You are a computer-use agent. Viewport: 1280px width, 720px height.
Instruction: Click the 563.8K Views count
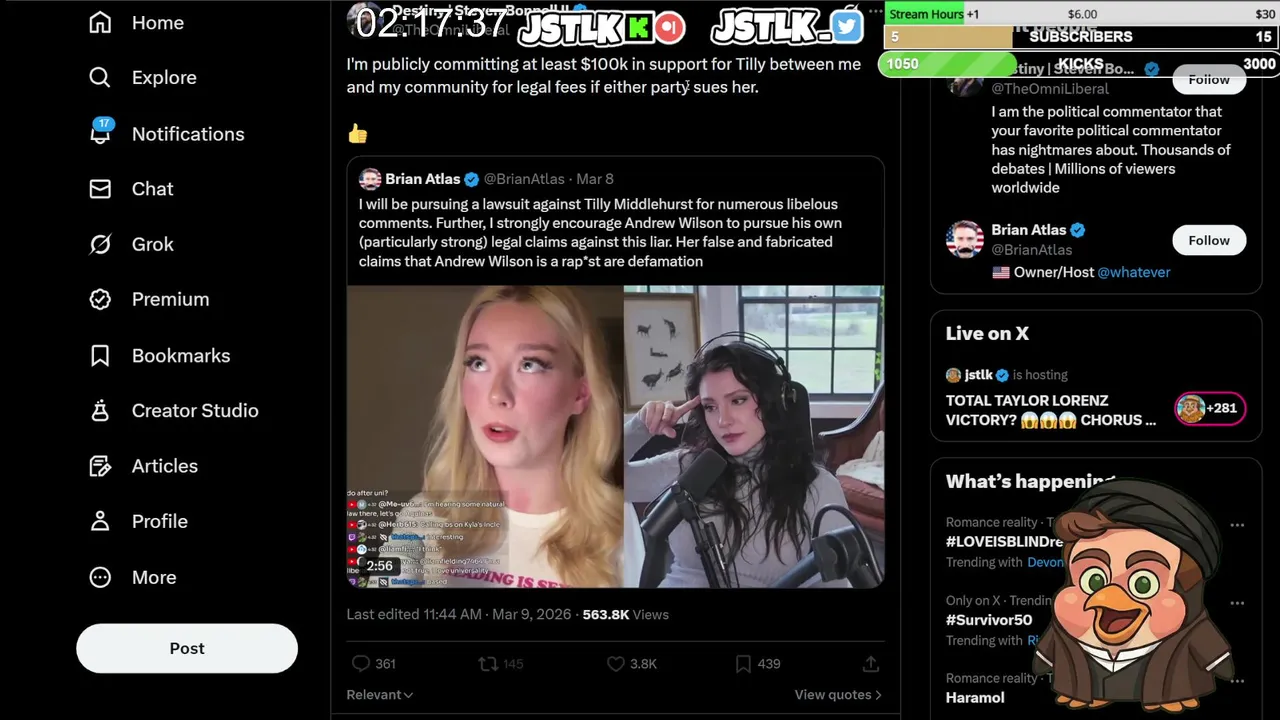point(625,614)
